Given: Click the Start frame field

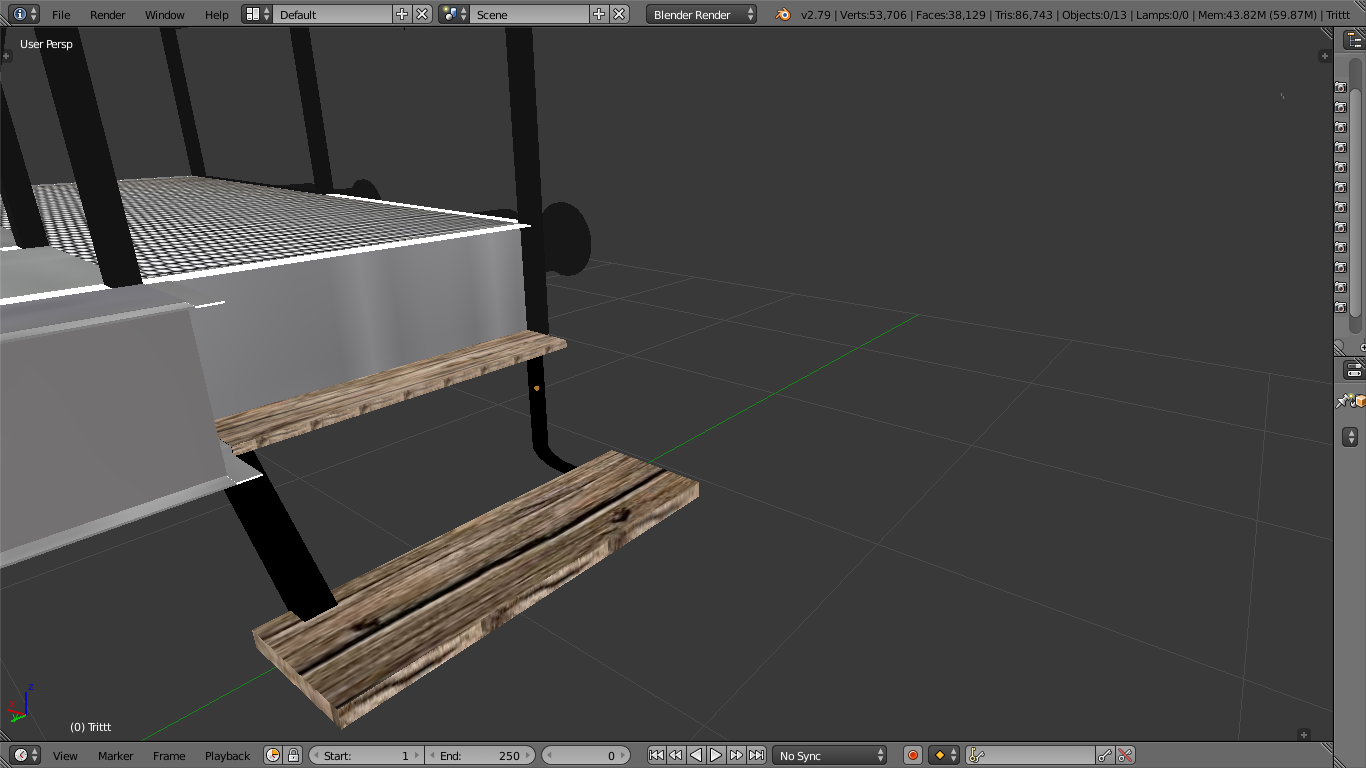Looking at the screenshot, I should coord(367,755).
